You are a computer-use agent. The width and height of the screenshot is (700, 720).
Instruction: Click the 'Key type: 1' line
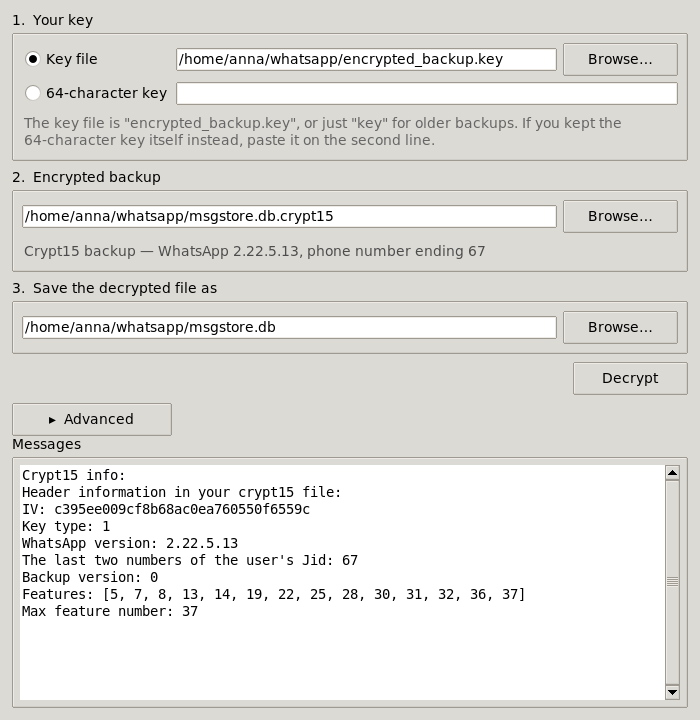[x=66, y=526]
